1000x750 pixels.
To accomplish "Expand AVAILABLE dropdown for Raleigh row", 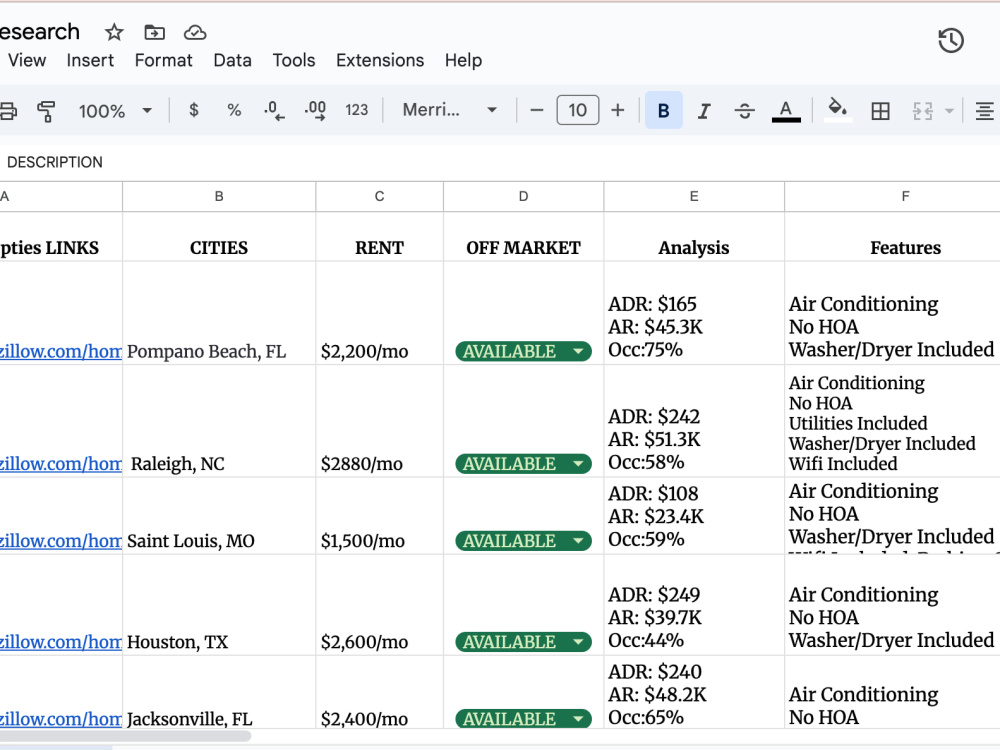I will (578, 464).
